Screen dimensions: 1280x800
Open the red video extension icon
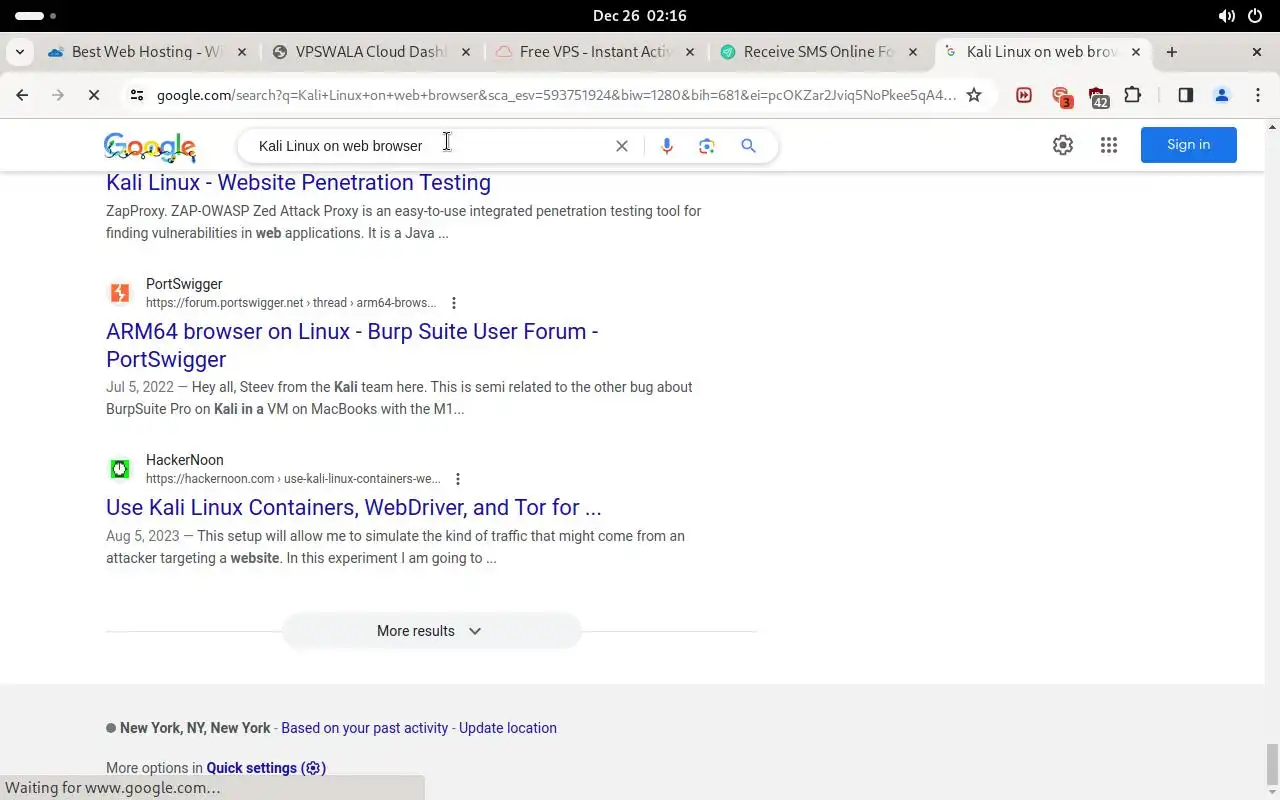tap(1024, 95)
